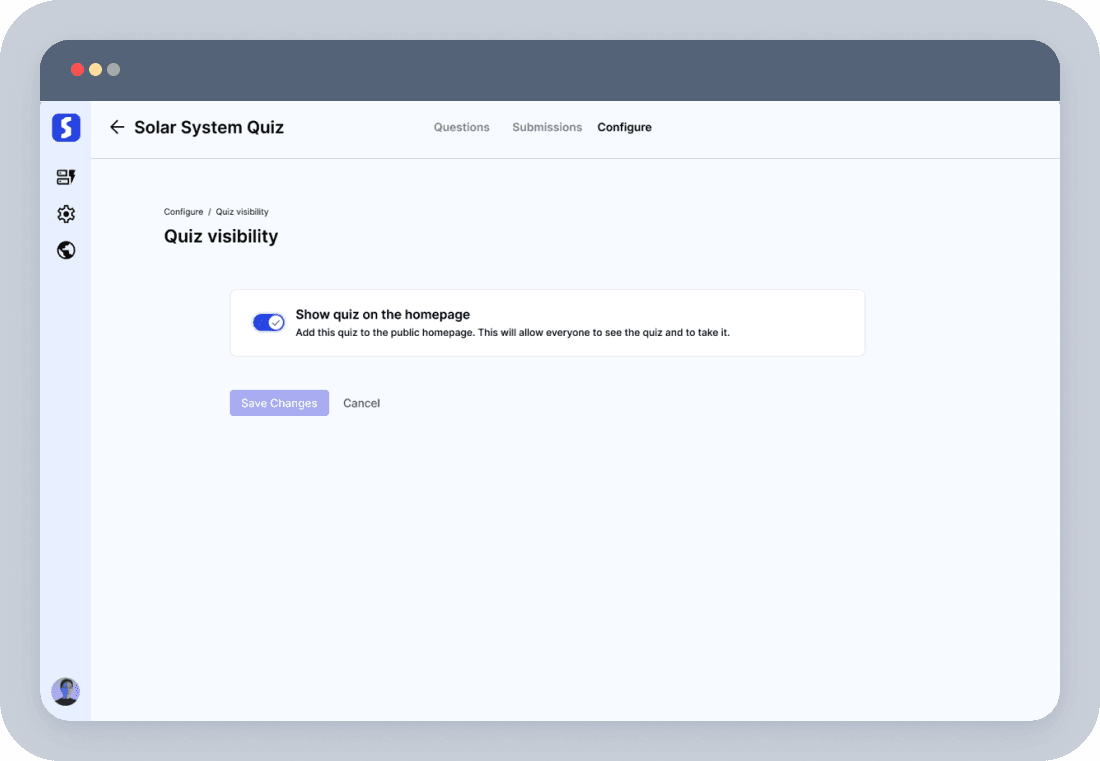The height and width of the screenshot is (761, 1100).
Task: Click the globe icon in sidebar
Action: tap(66, 250)
